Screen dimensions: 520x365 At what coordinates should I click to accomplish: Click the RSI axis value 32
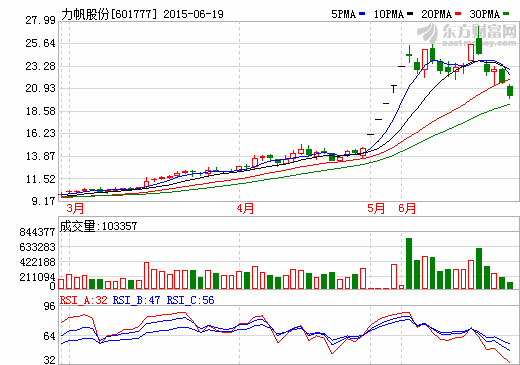(x=49, y=360)
